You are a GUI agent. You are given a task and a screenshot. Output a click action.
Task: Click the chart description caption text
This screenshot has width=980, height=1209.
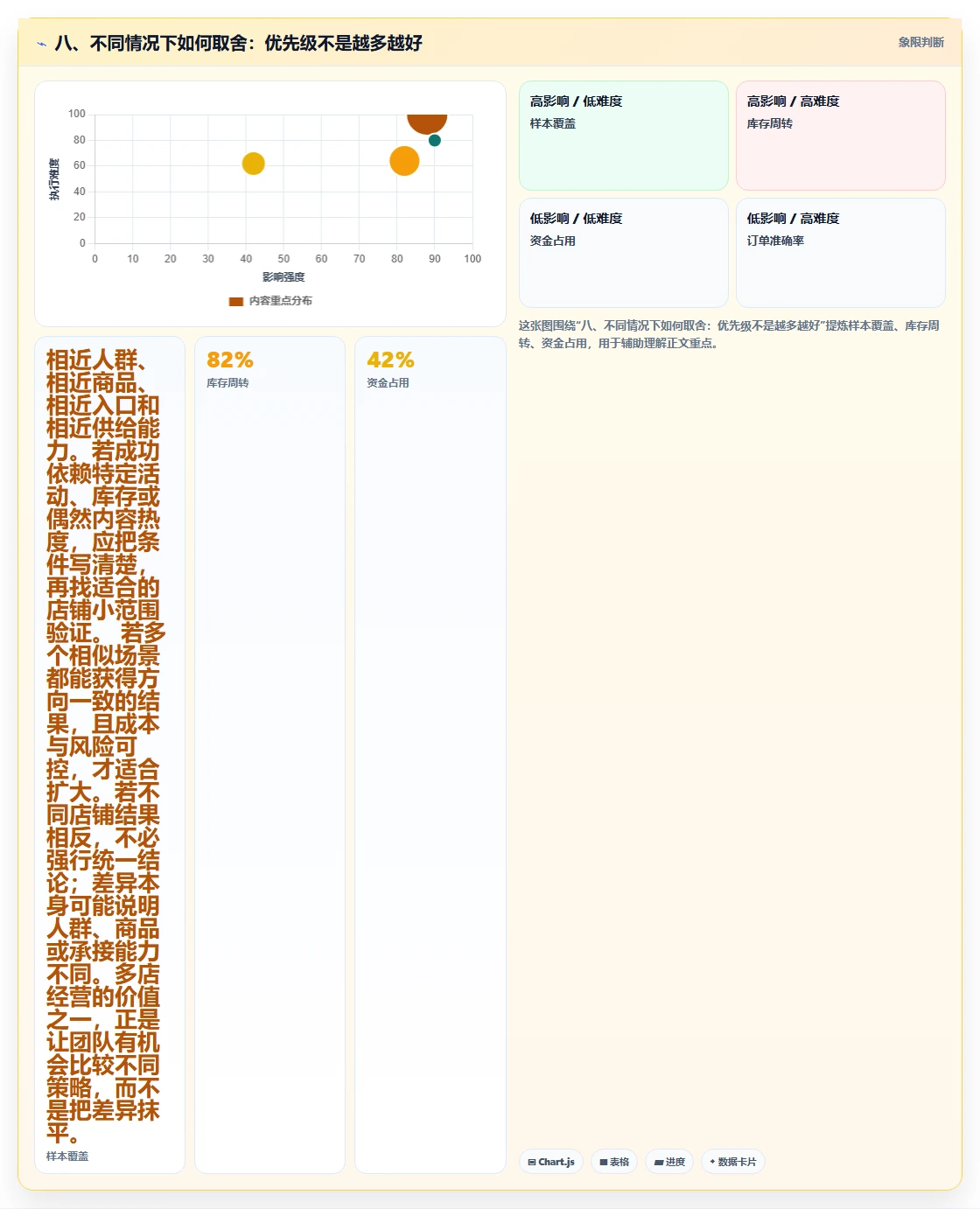click(729, 334)
